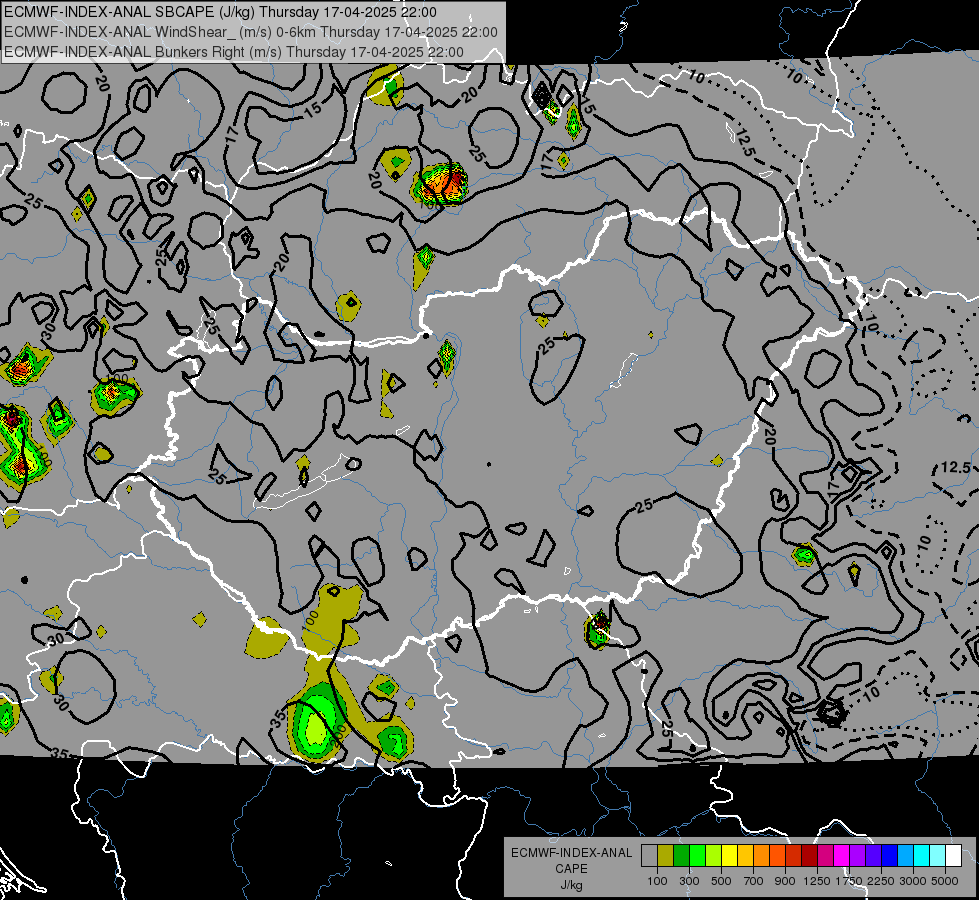Click the 900 value under the legend

point(785,881)
